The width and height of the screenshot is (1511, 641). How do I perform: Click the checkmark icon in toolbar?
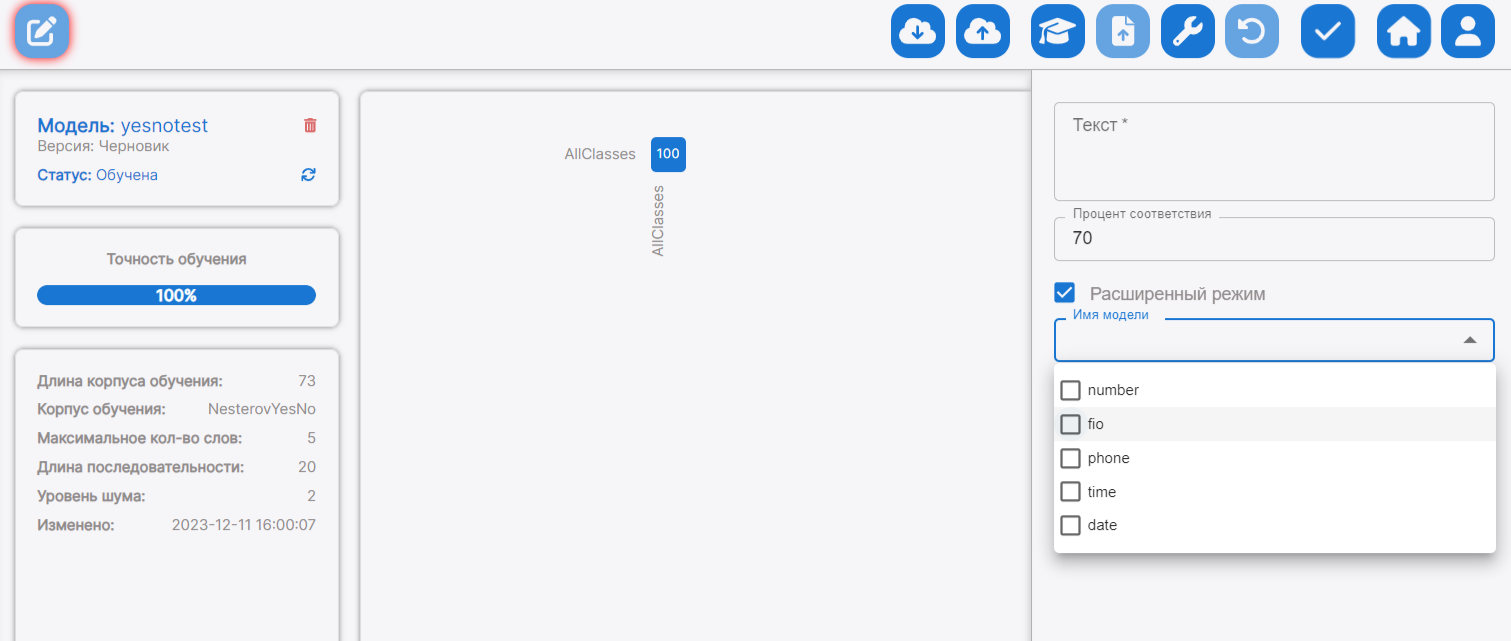coord(1327,32)
